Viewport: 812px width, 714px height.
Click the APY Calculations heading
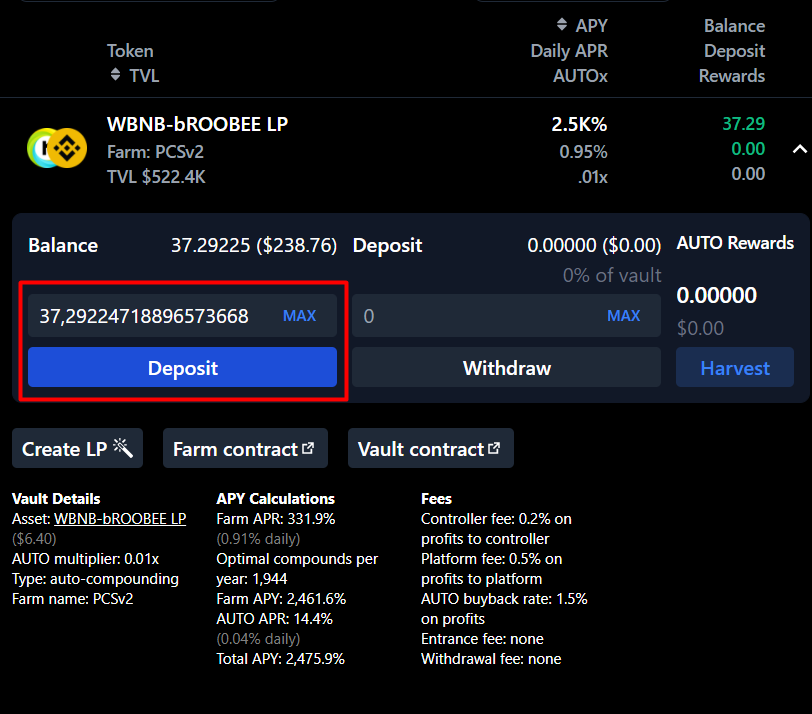(276, 499)
